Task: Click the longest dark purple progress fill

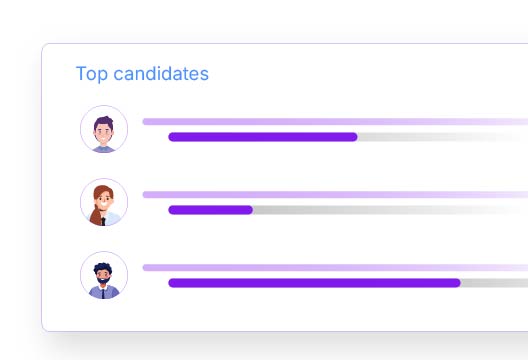Action: [315, 283]
